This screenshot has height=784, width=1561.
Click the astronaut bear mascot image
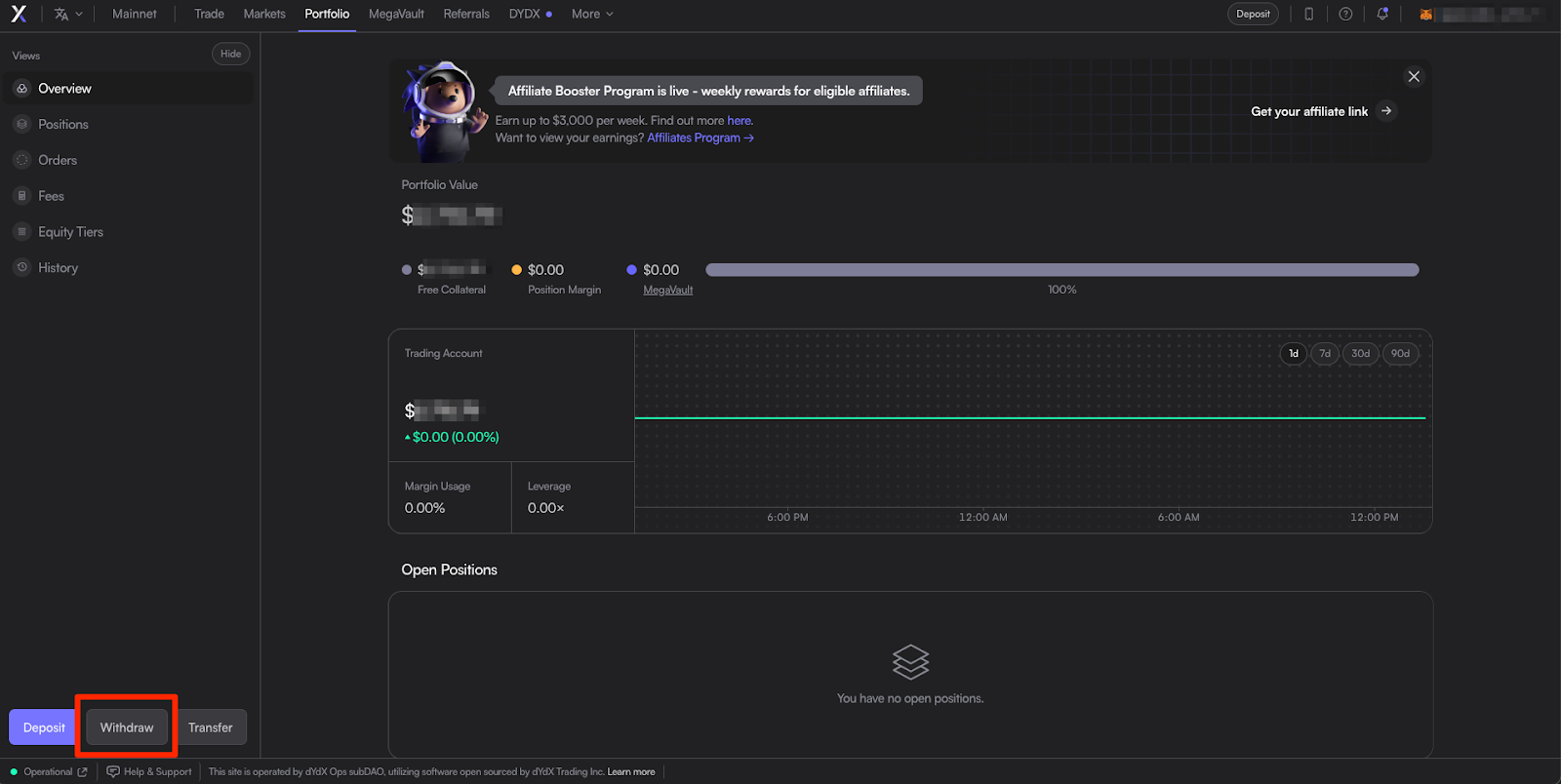click(x=444, y=111)
